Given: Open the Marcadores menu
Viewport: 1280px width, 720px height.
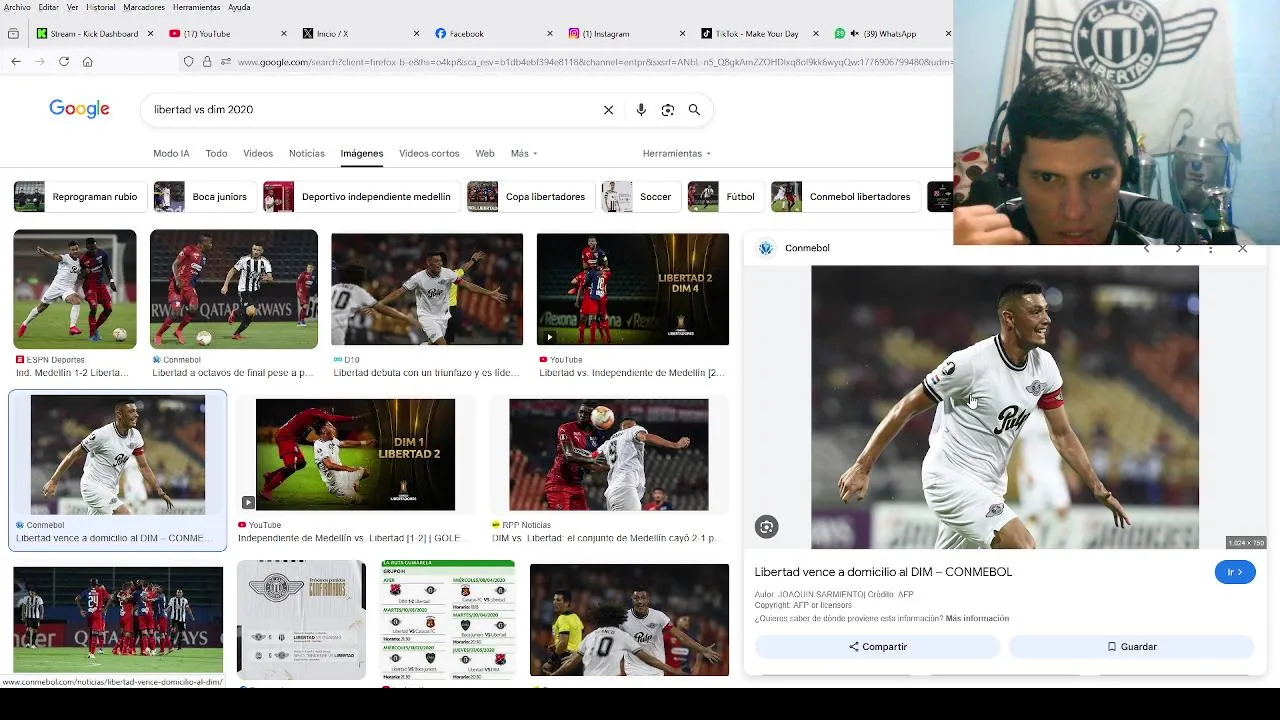Looking at the screenshot, I should click(x=144, y=7).
